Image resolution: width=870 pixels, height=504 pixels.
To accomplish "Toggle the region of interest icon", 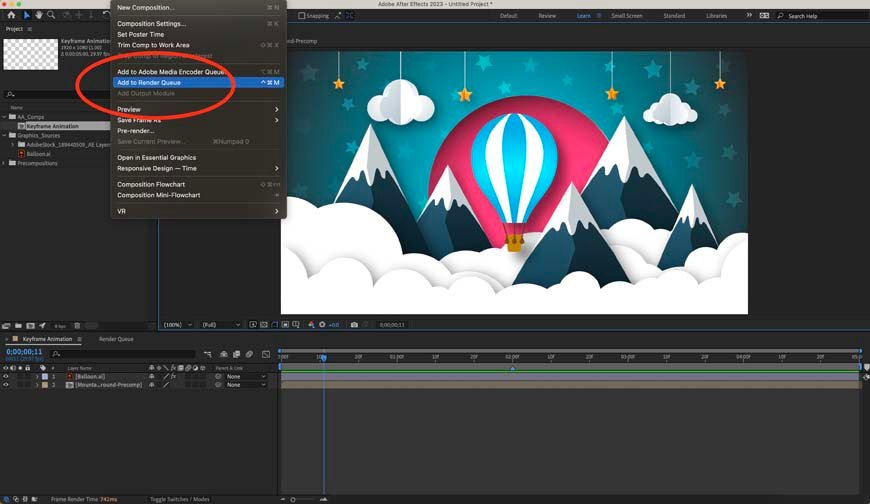I will tap(285, 325).
